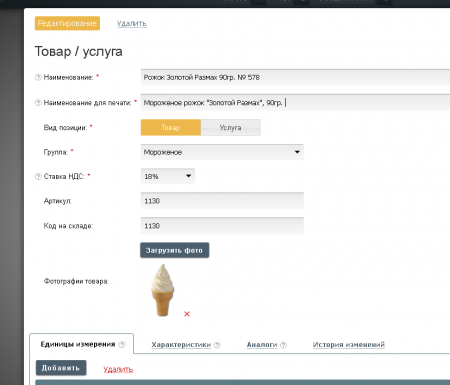Switch to the Характеристики tab
The image size is (450, 385).
(x=181, y=345)
